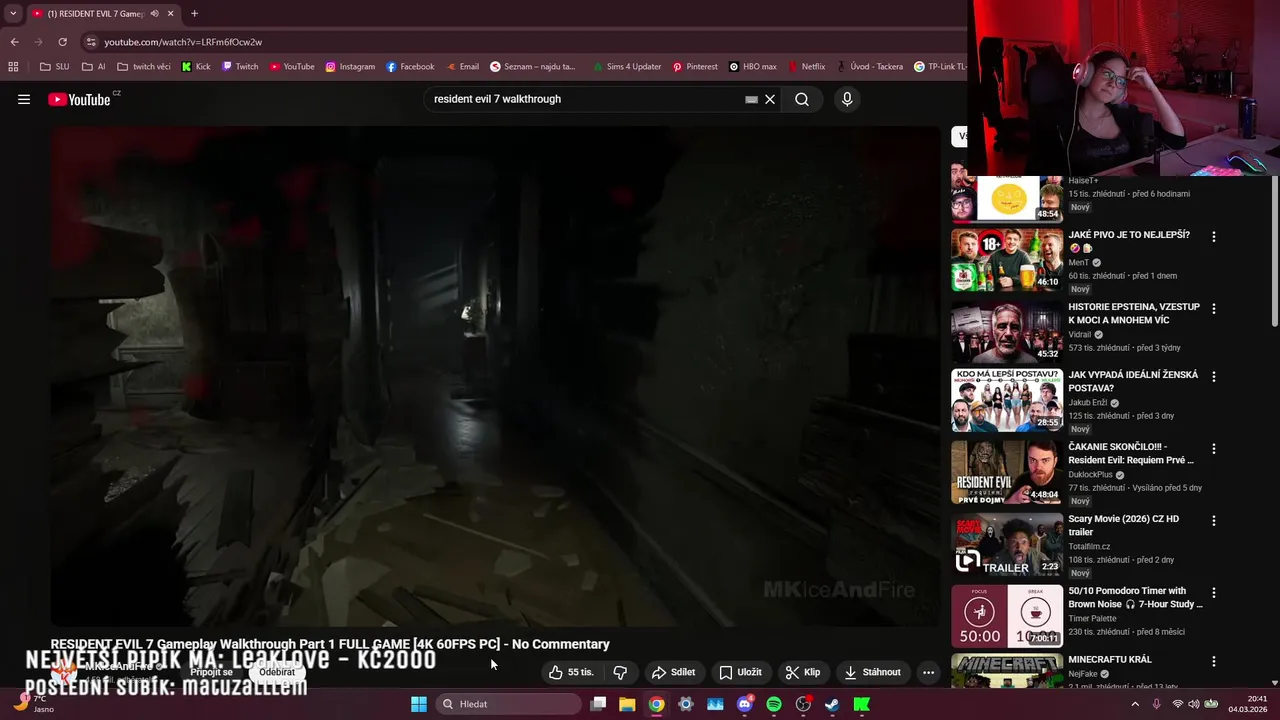Open the Facebook bookmark

click(x=410, y=67)
